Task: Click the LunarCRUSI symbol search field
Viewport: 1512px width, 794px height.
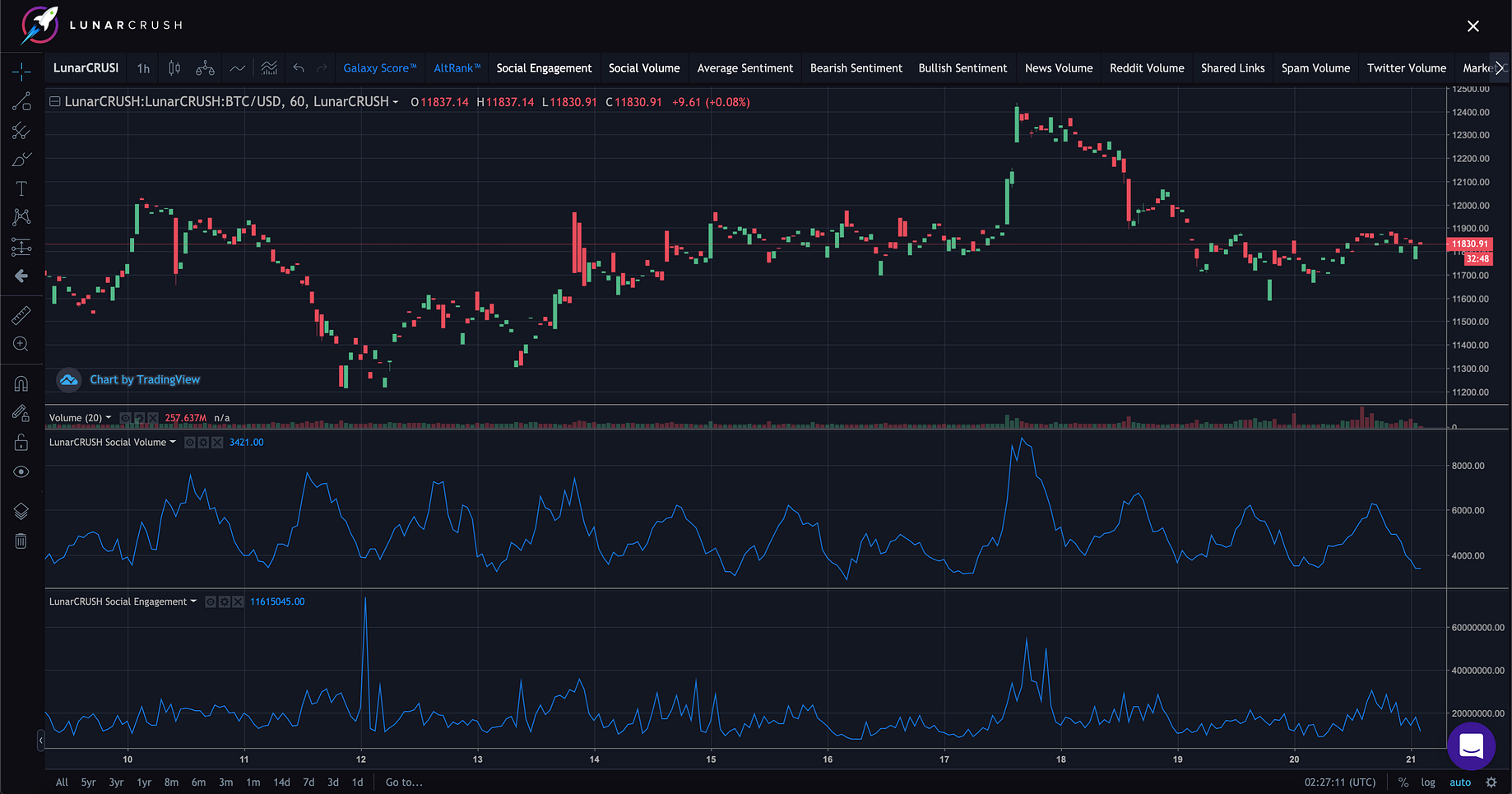Action: 86,68
